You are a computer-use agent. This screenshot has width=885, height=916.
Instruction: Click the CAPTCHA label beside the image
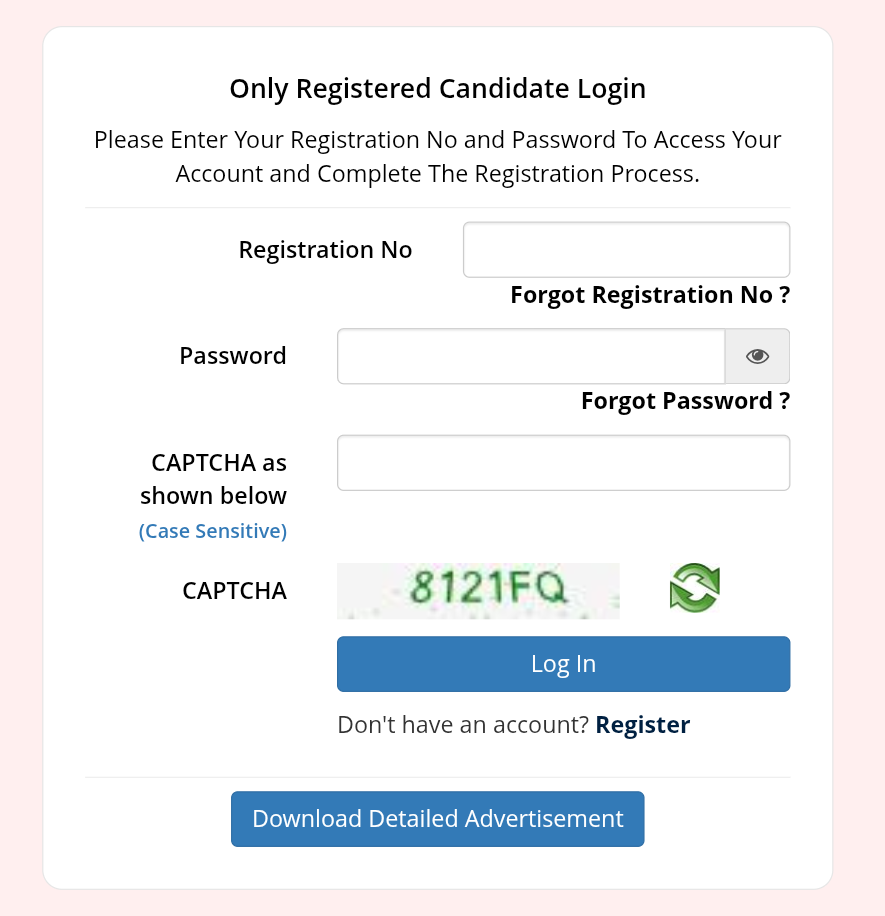coord(234,591)
